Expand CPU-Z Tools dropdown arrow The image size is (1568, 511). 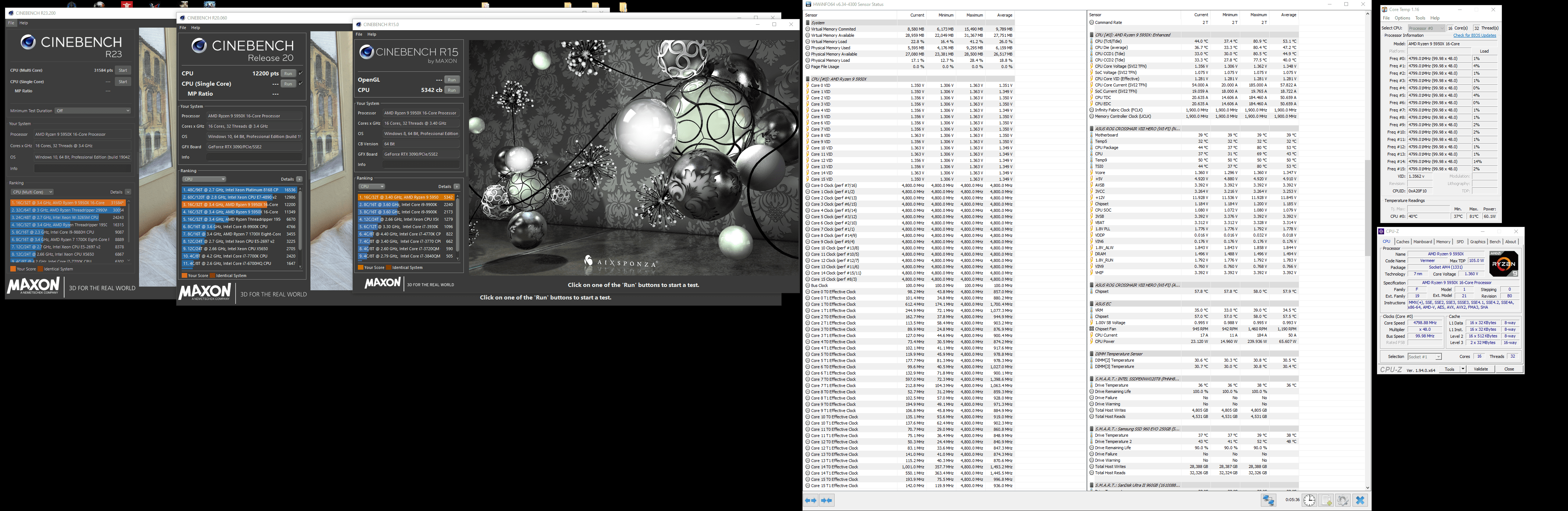[1463, 369]
